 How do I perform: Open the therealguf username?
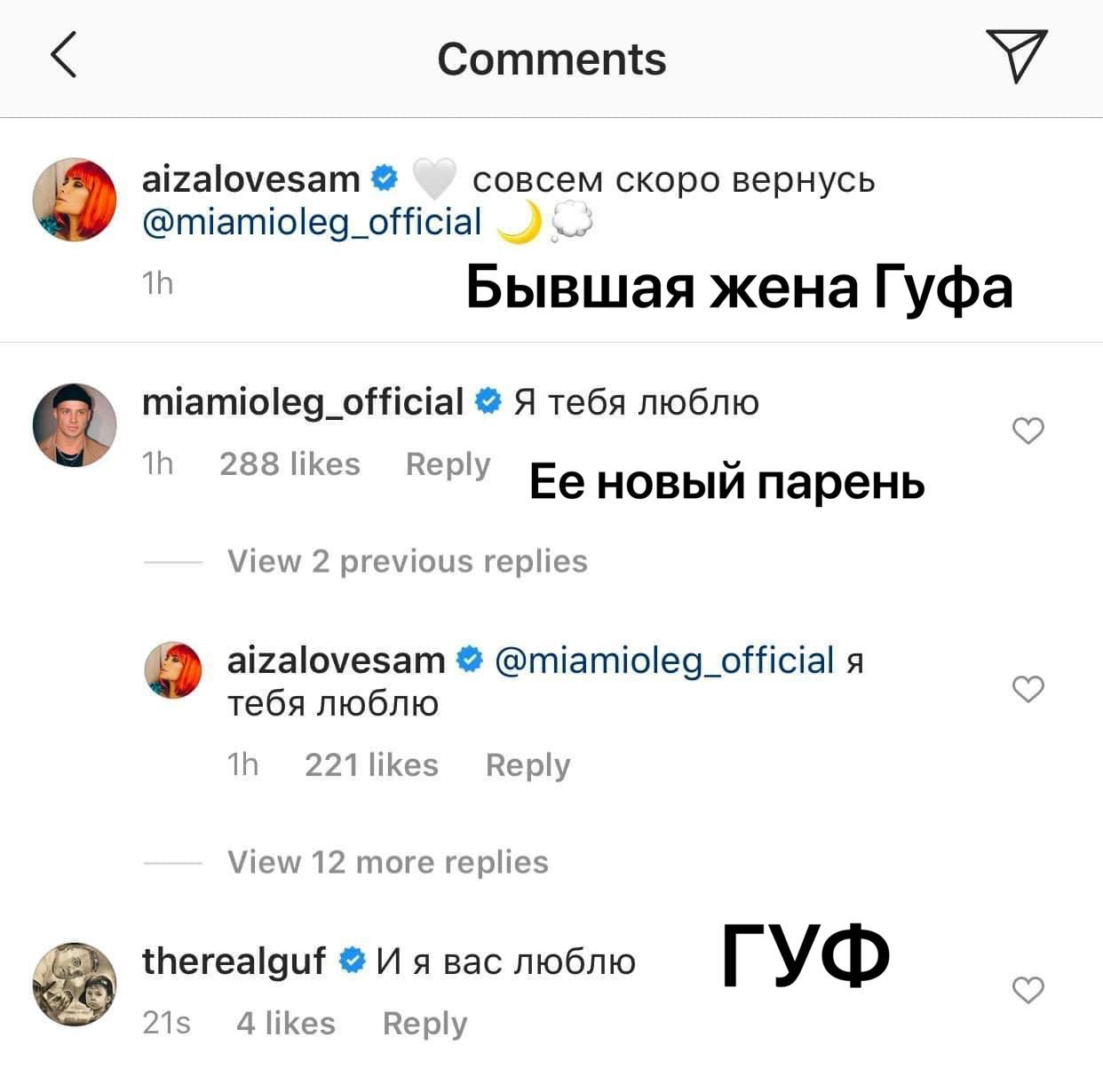[x=234, y=961]
